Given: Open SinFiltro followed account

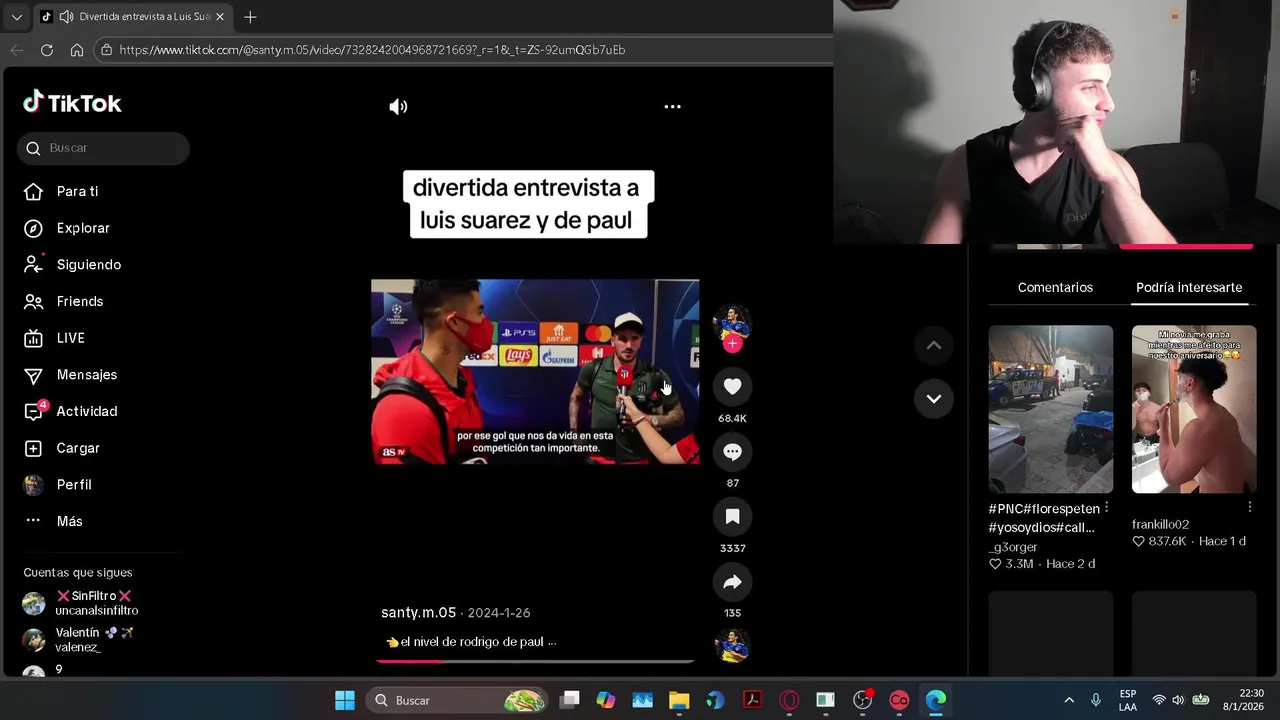Looking at the screenshot, I should [95, 603].
